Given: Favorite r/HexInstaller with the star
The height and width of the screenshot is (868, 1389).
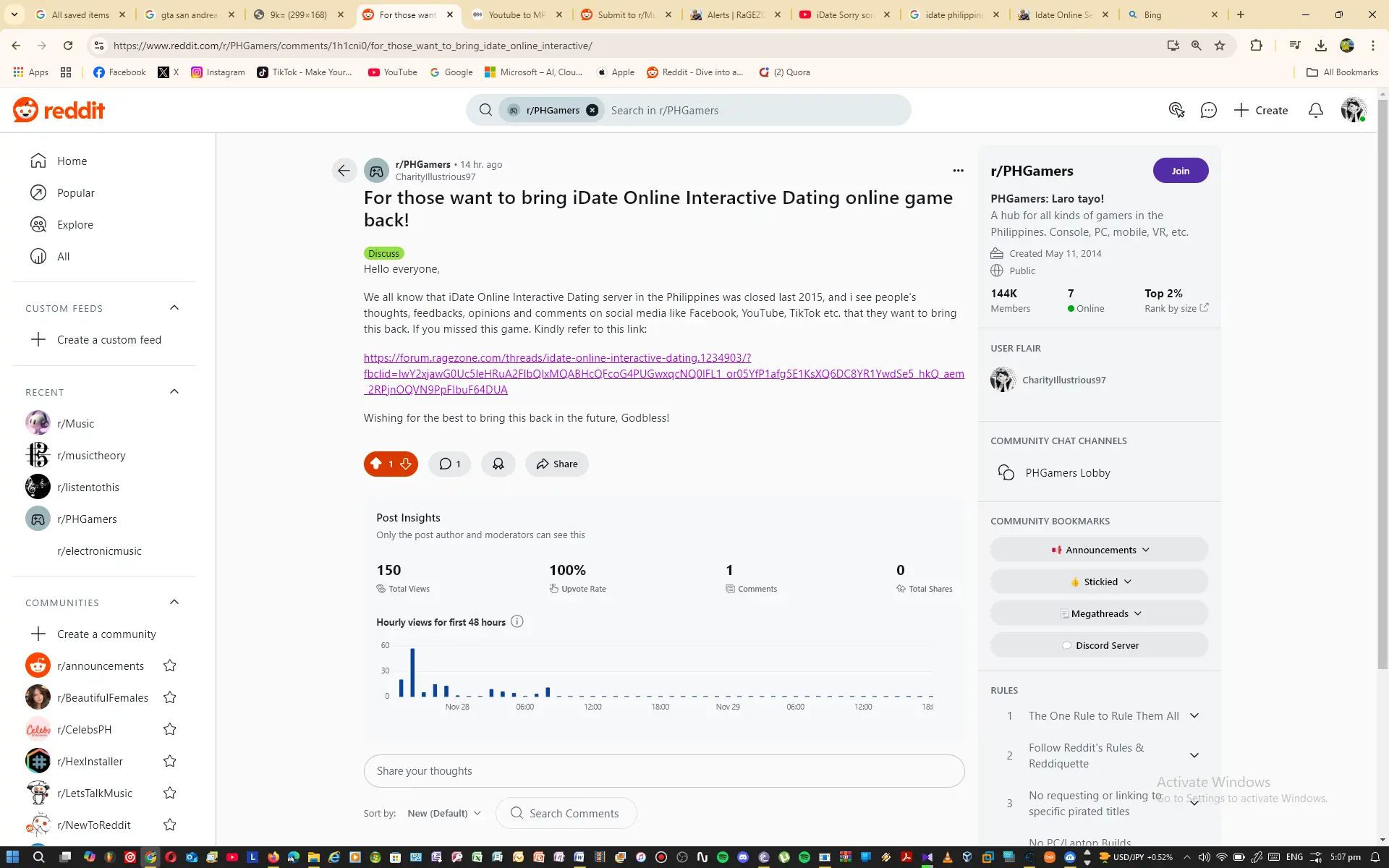Looking at the screenshot, I should pyautogui.click(x=170, y=761).
